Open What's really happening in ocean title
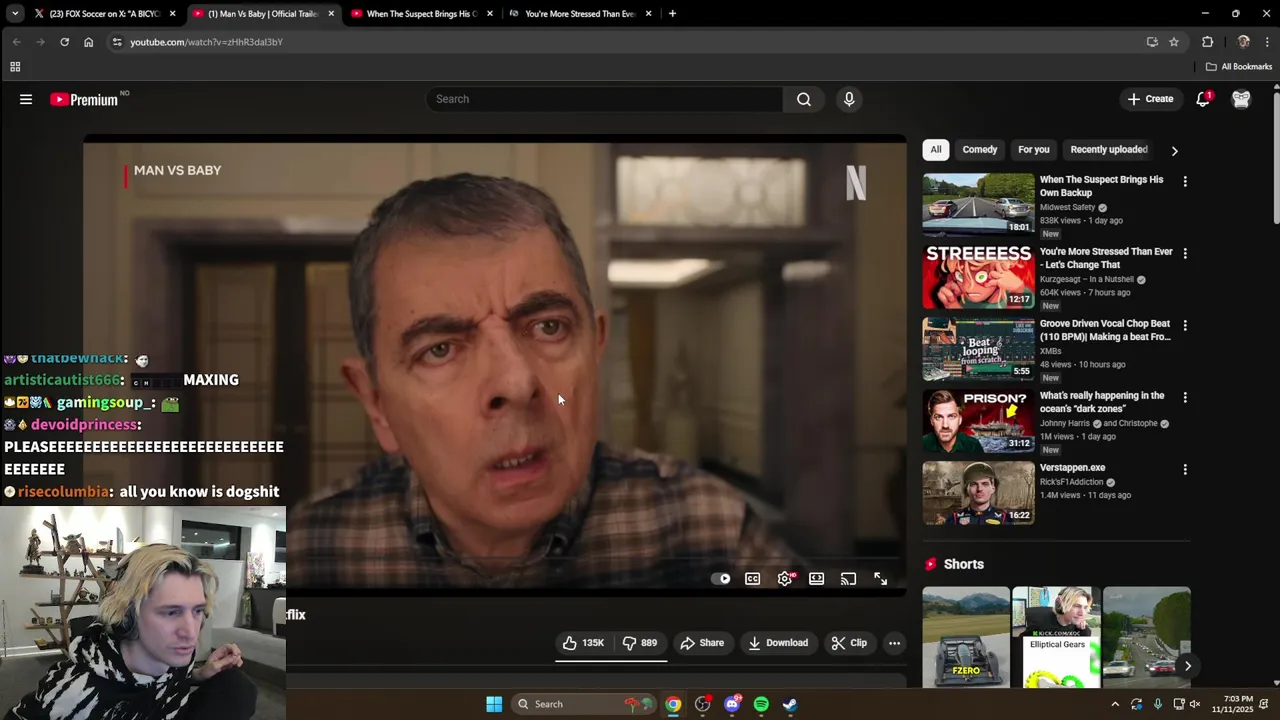Screen dimensions: 1280x720 (x=1102, y=402)
